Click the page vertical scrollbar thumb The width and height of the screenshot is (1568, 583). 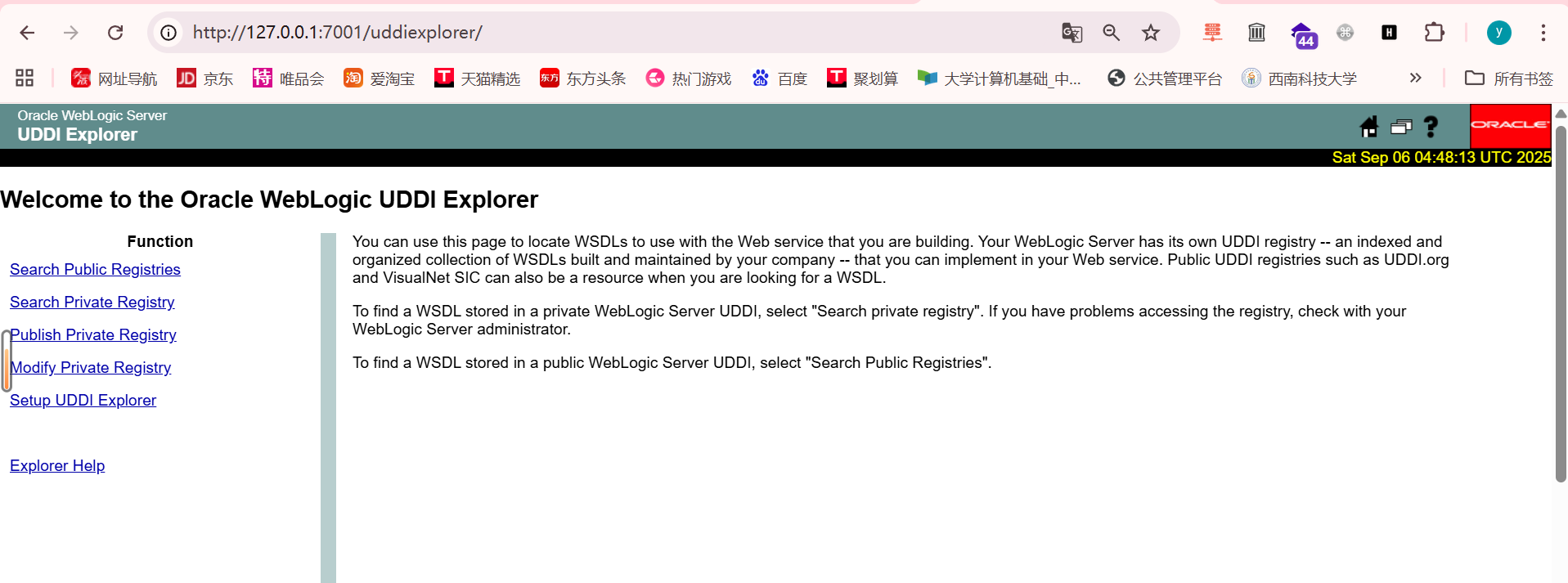click(x=1561, y=303)
